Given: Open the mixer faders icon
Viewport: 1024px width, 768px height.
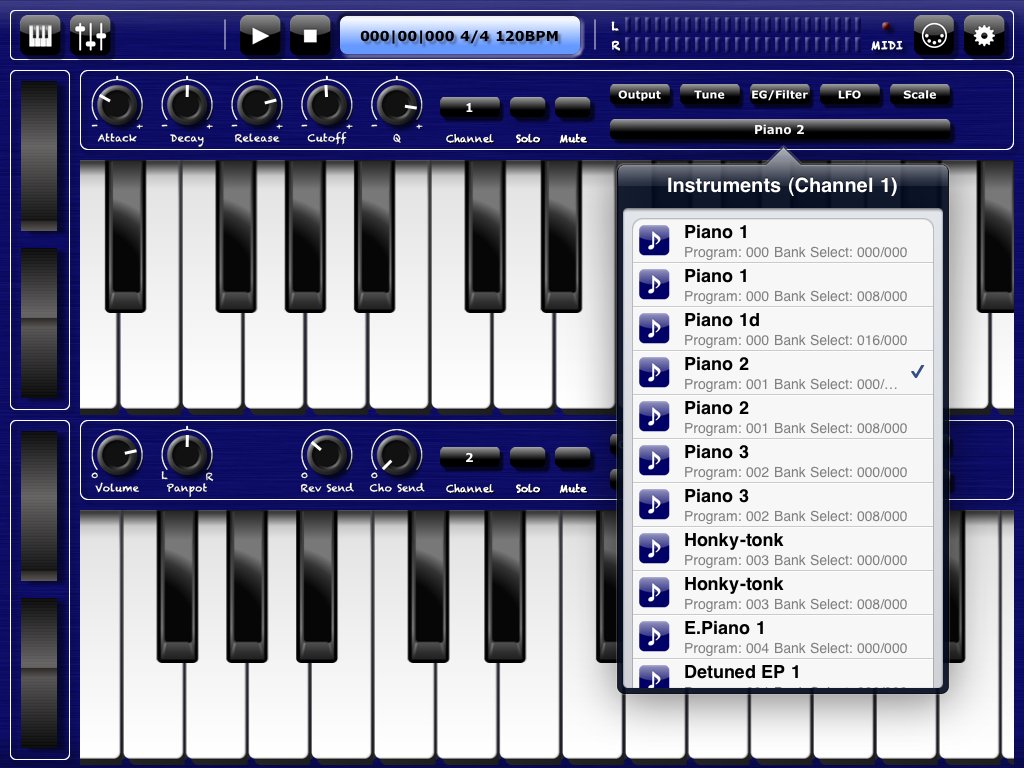Looking at the screenshot, I should (91, 36).
